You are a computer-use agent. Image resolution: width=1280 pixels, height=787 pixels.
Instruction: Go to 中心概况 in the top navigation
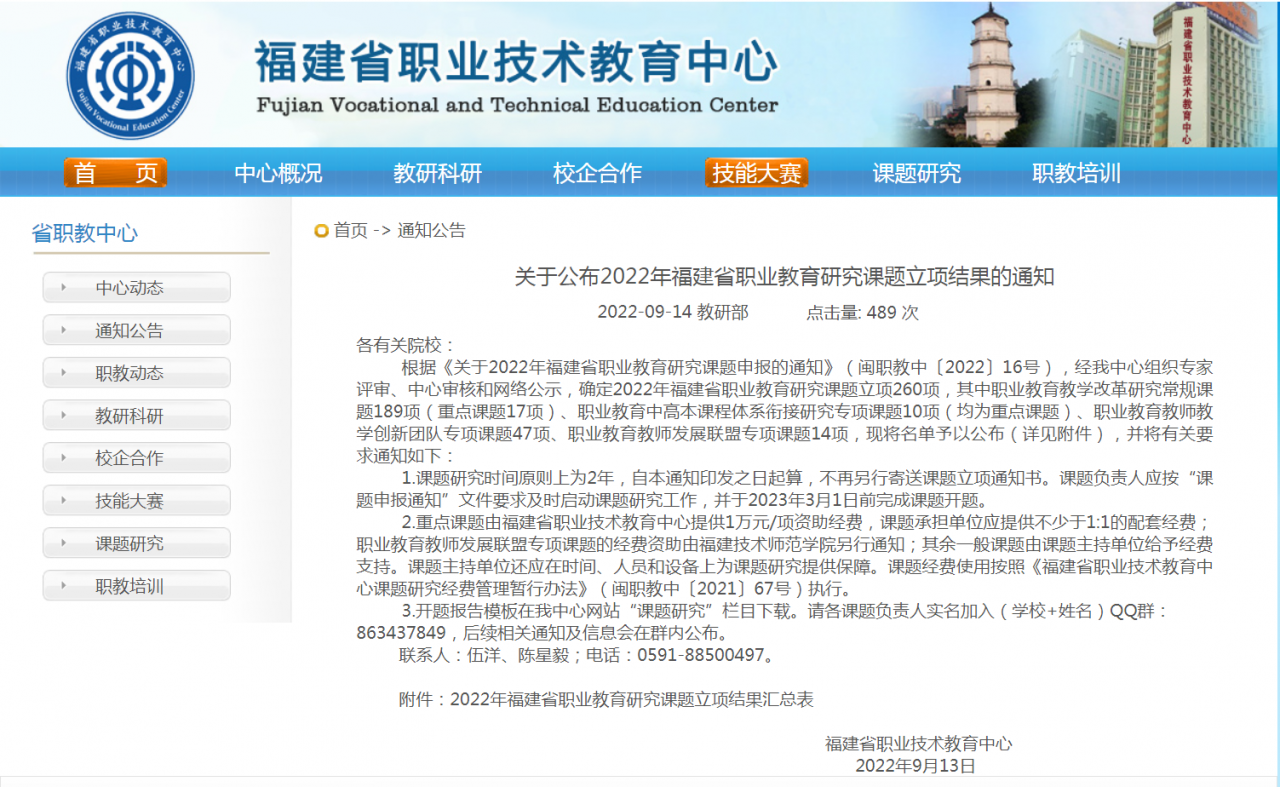pos(278,173)
